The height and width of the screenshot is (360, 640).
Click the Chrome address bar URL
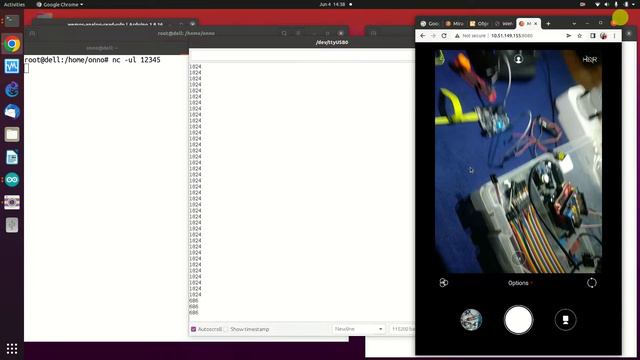[x=512, y=36]
